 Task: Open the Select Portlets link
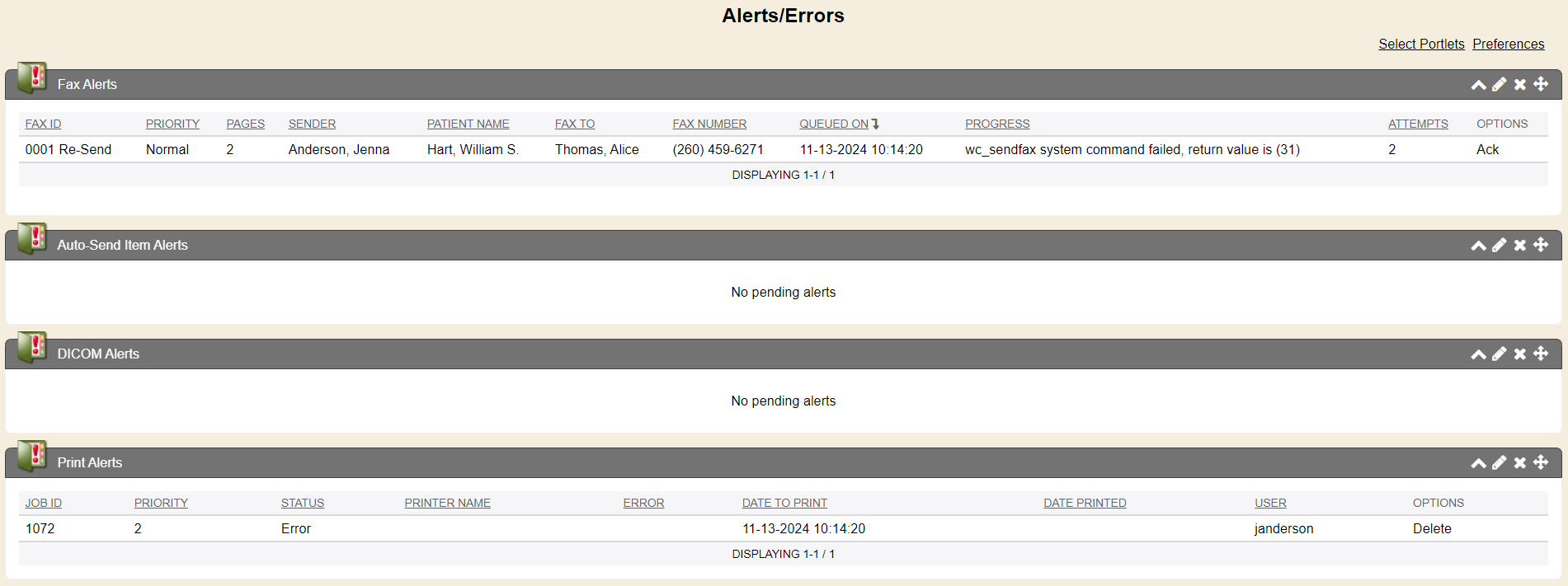click(x=1421, y=45)
